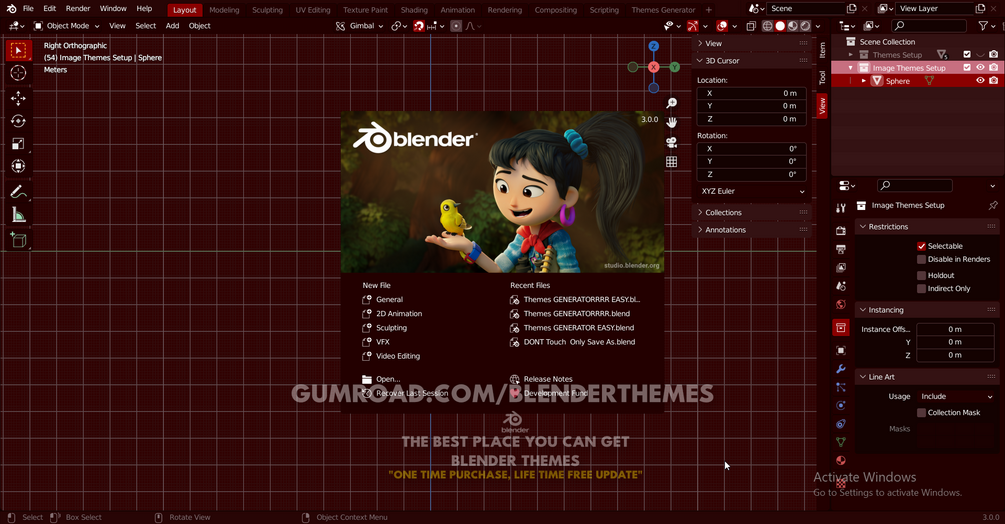Expand the Annotations sidebar panel
1005x524 pixels.
click(x=752, y=230)
